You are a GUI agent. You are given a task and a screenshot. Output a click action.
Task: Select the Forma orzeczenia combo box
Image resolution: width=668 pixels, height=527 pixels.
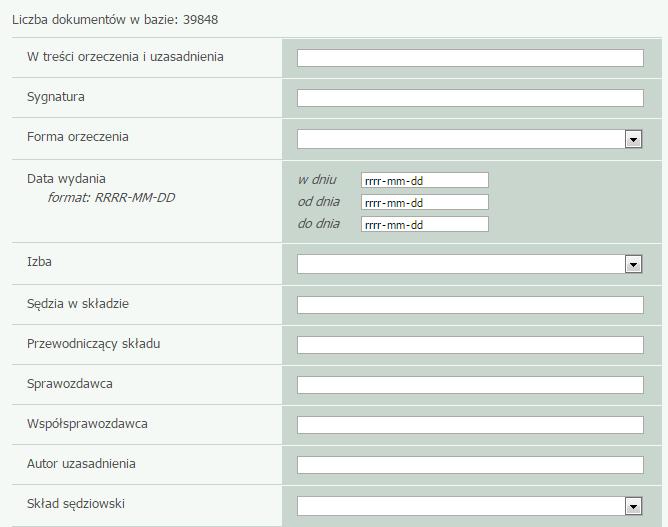pos(470,139)
